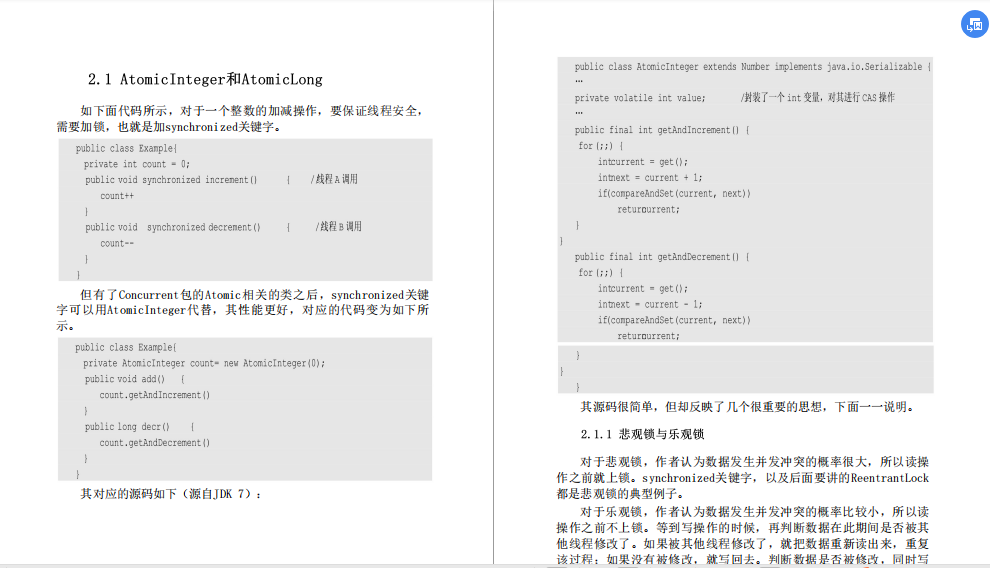Viewport: 990px width, 568px height.
Task: Click line "intnext = current - 1;"
Action: pos(650,304)
